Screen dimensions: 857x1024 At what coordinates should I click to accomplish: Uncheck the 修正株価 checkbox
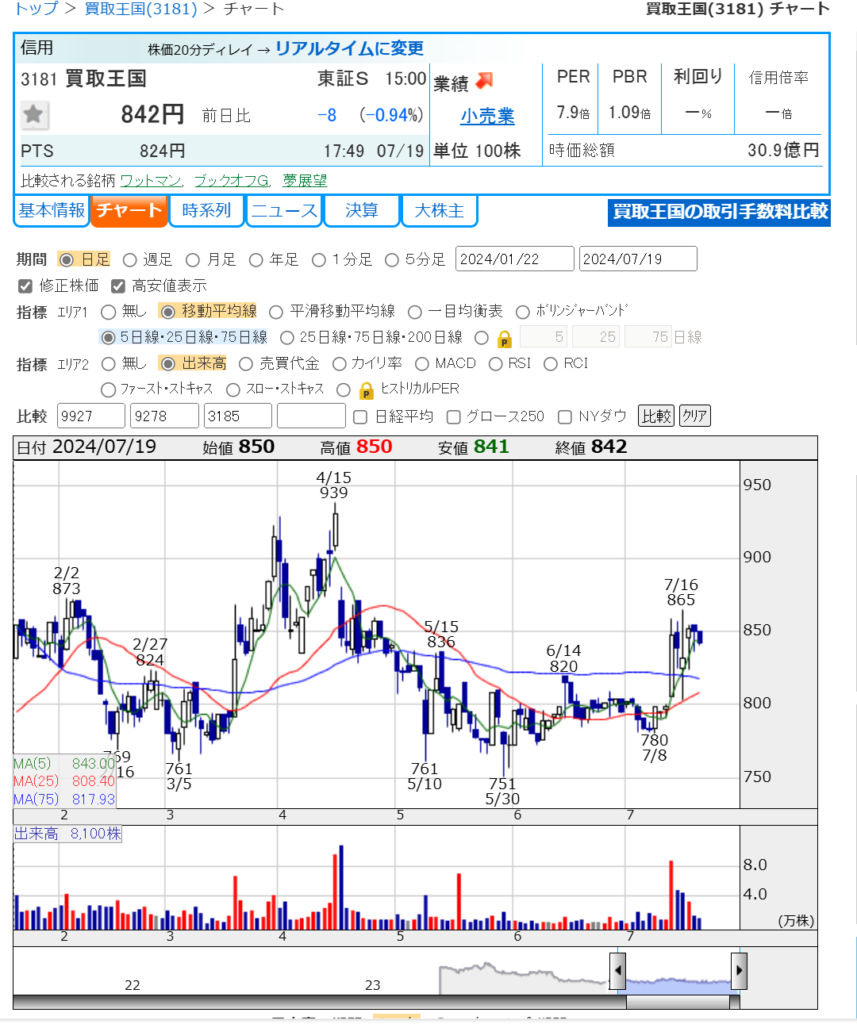(25, 286)
